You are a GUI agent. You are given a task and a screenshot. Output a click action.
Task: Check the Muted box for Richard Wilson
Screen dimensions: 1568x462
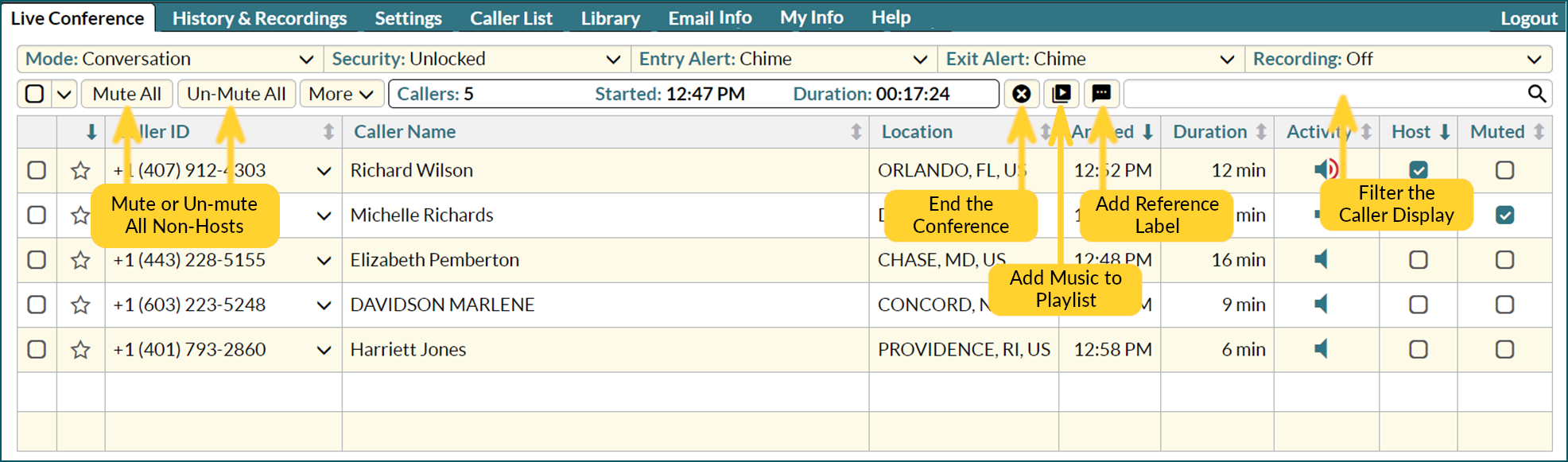[1504, 170]
